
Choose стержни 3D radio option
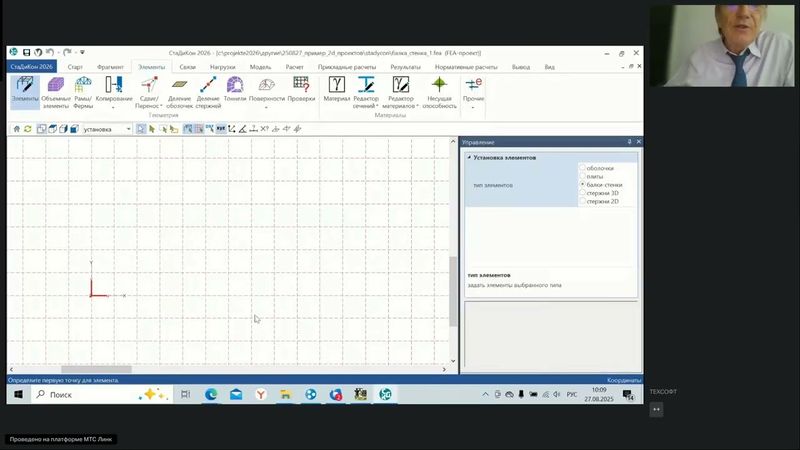click(x=582, y=193)
